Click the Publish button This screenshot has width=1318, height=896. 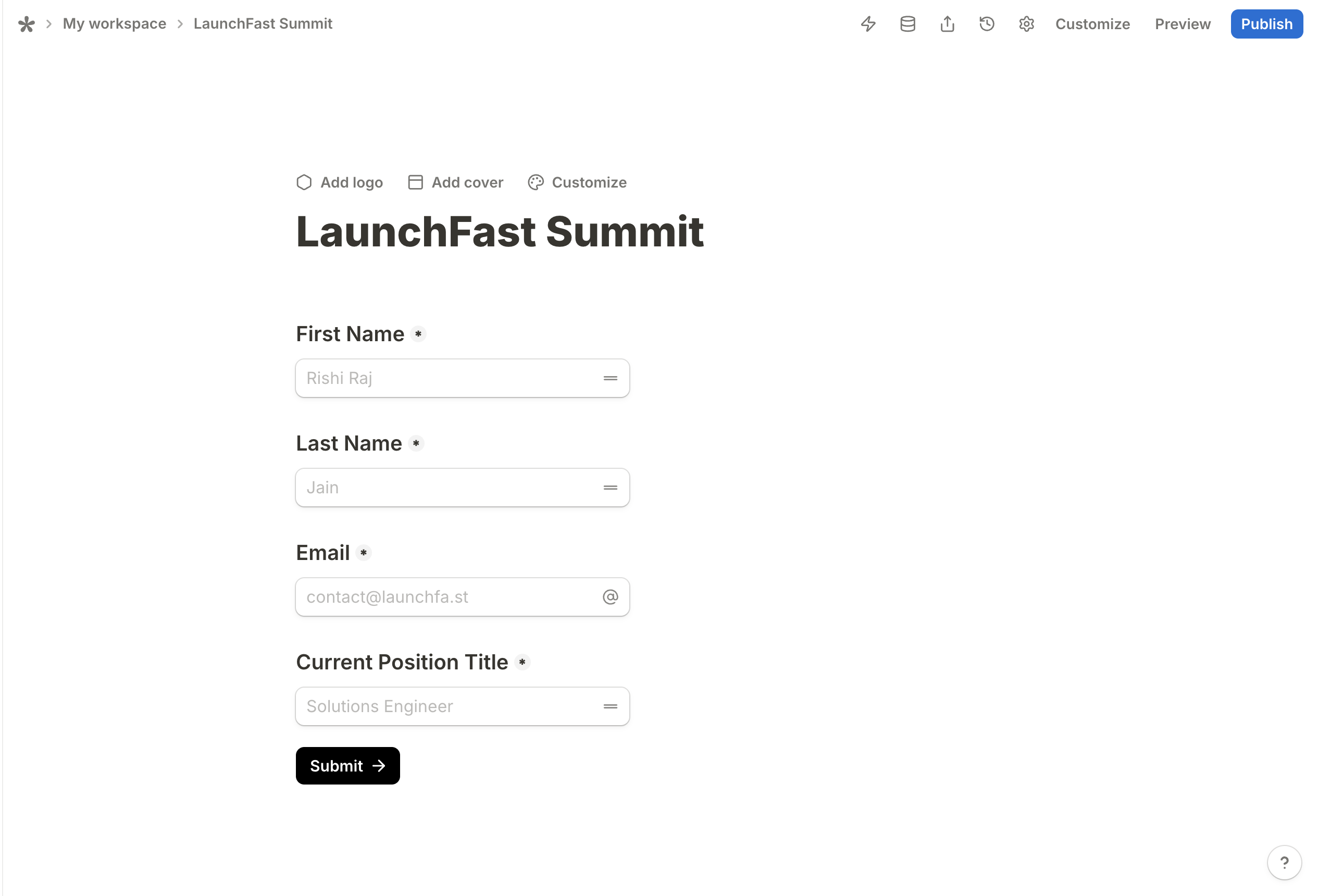[x=1266, y=24]
